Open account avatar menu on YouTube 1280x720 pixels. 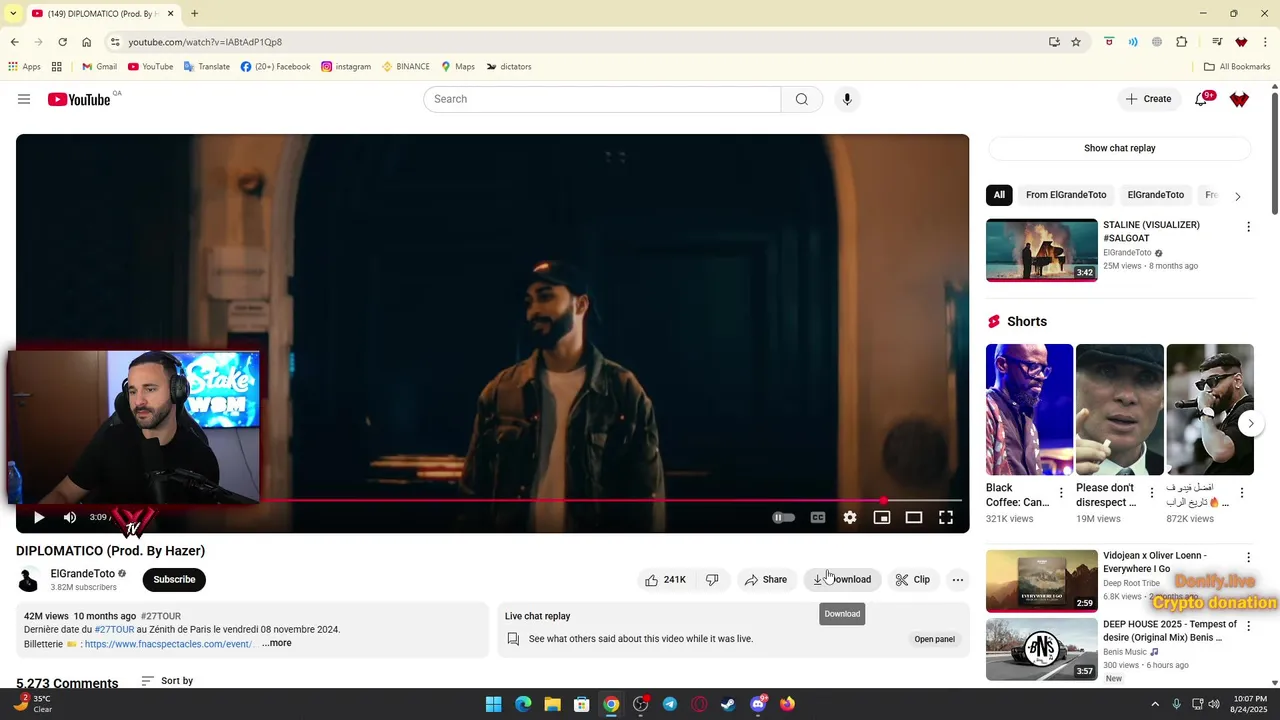pyautogui.click(x=1239, y=99)
